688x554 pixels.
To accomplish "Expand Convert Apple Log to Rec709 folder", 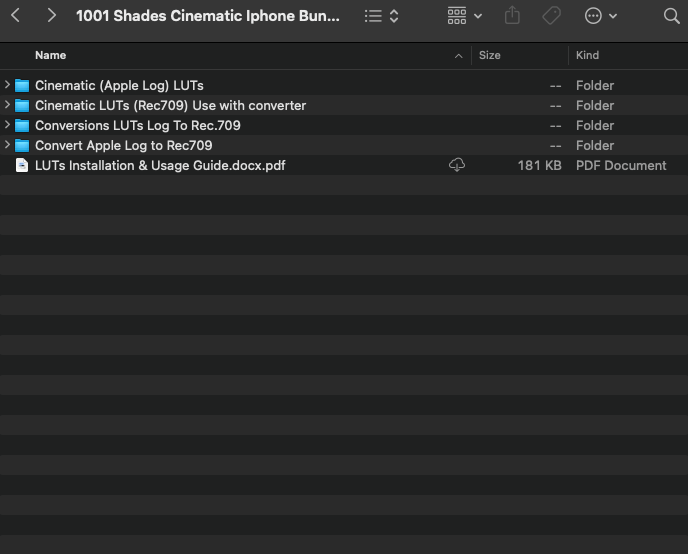I will (7, 145).
